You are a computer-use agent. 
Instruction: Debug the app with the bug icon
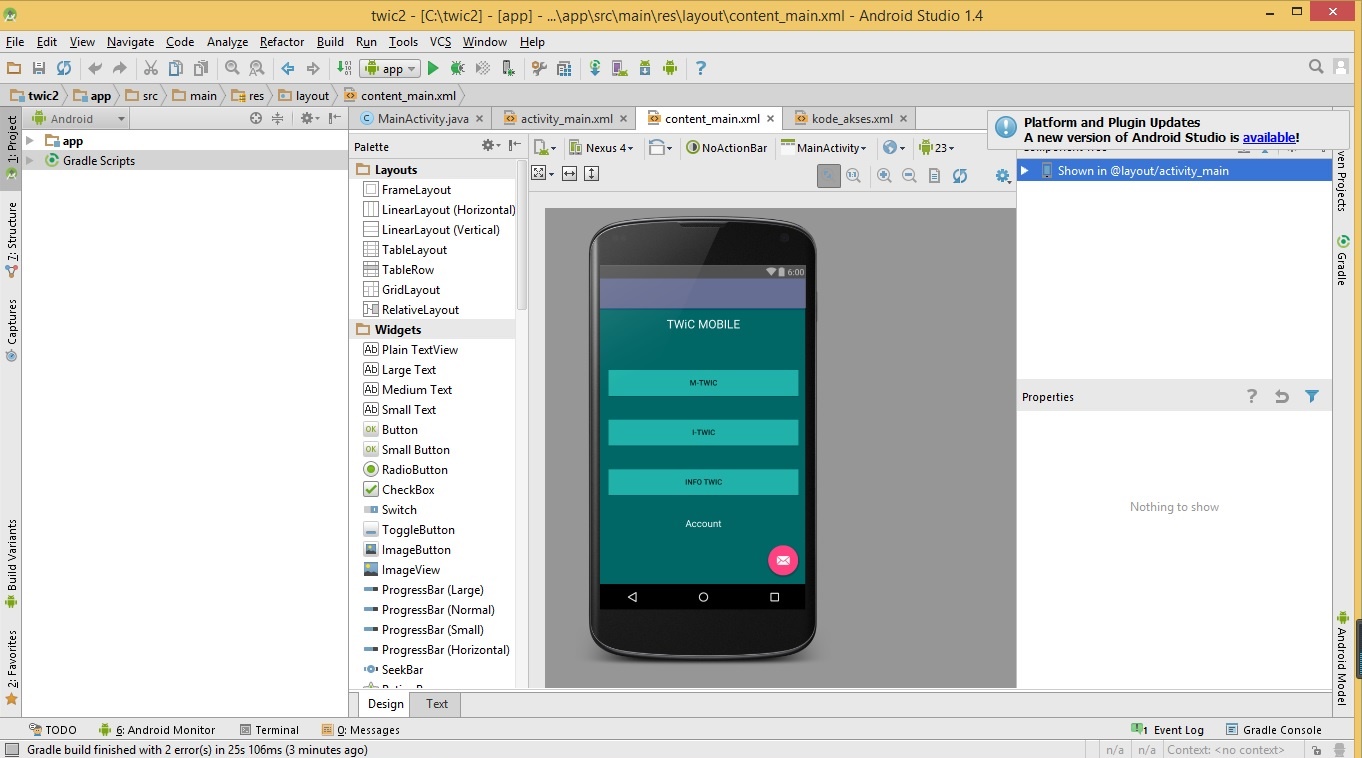pyautogui.click(x=457, y=68)
